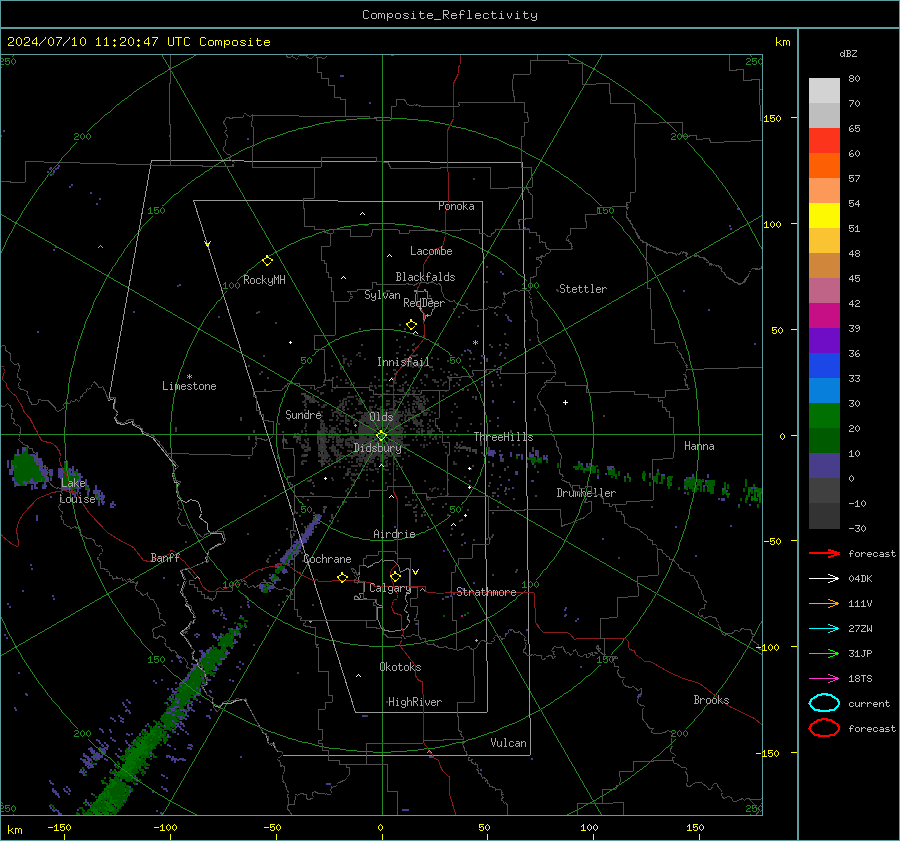Select the dark green 10-20 dBZ swatch

824,440
